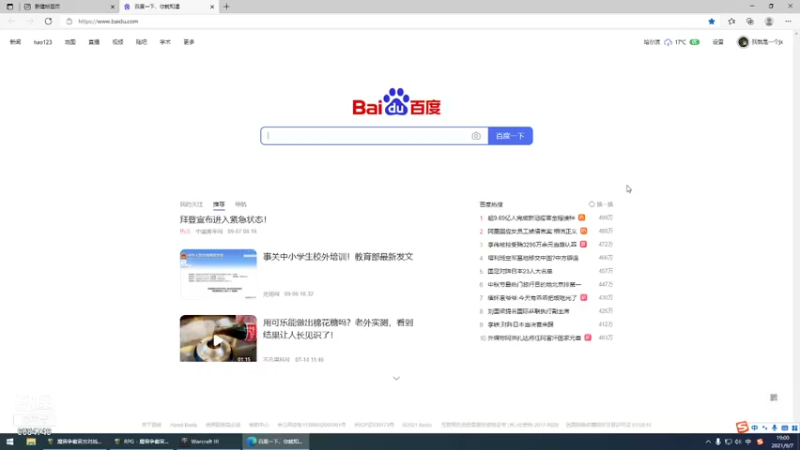Open headline 拜登宣布进入紧急状态
This screenshot has width=800, height=450.
(223, 219)
